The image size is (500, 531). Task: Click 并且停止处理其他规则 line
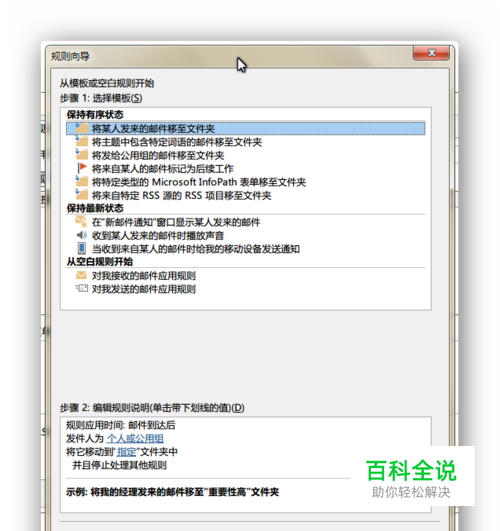coord(119,465)
